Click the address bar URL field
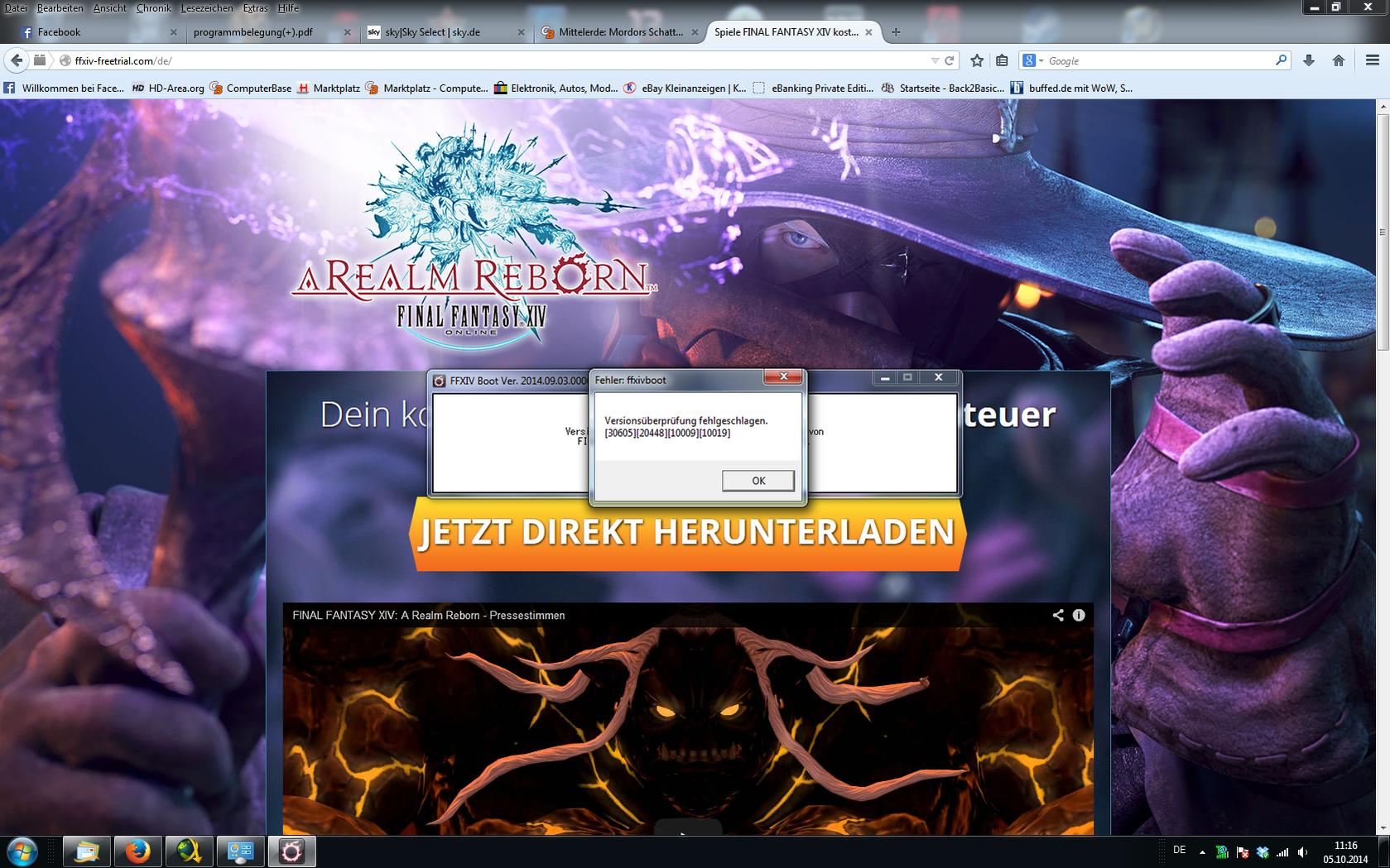Image resolution: width=1390 pixels, height=868 pixels. tap(497, 60)
